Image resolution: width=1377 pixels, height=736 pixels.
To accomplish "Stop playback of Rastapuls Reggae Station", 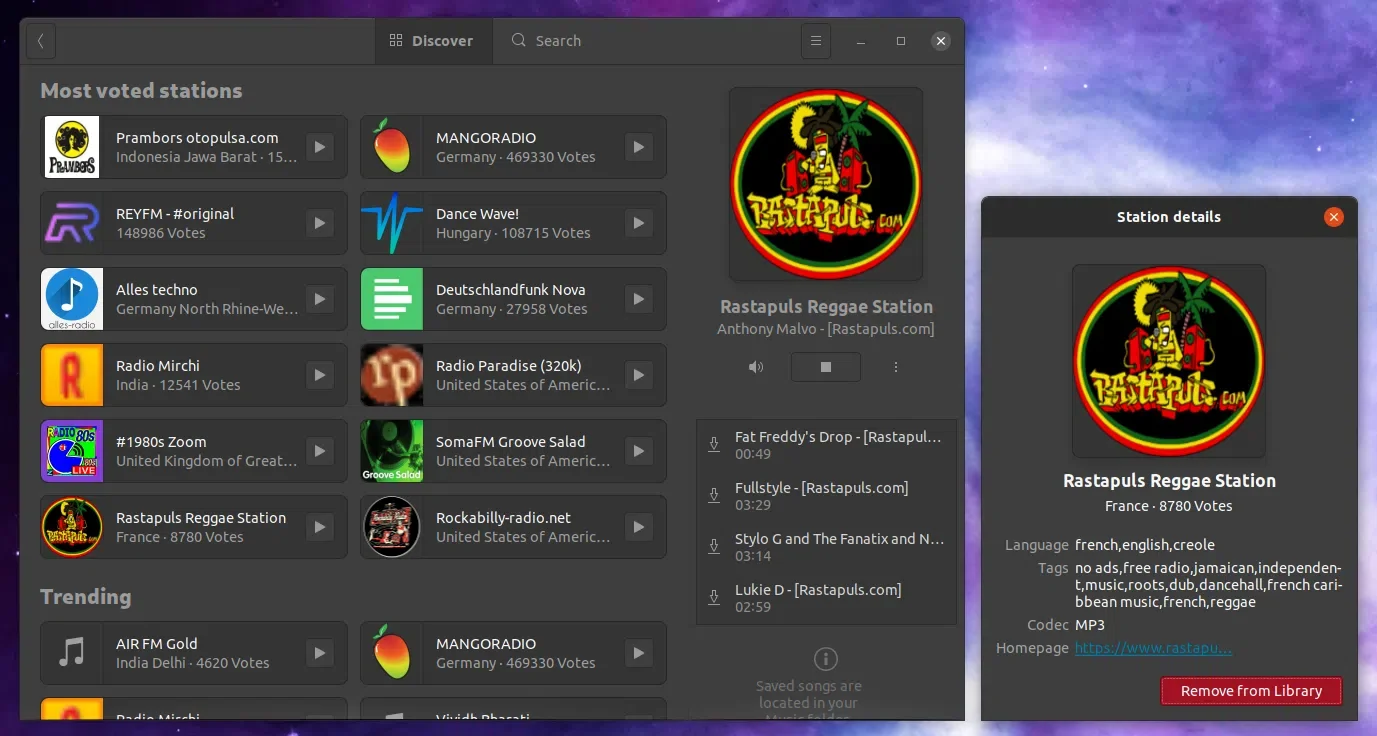I will 826,367.
